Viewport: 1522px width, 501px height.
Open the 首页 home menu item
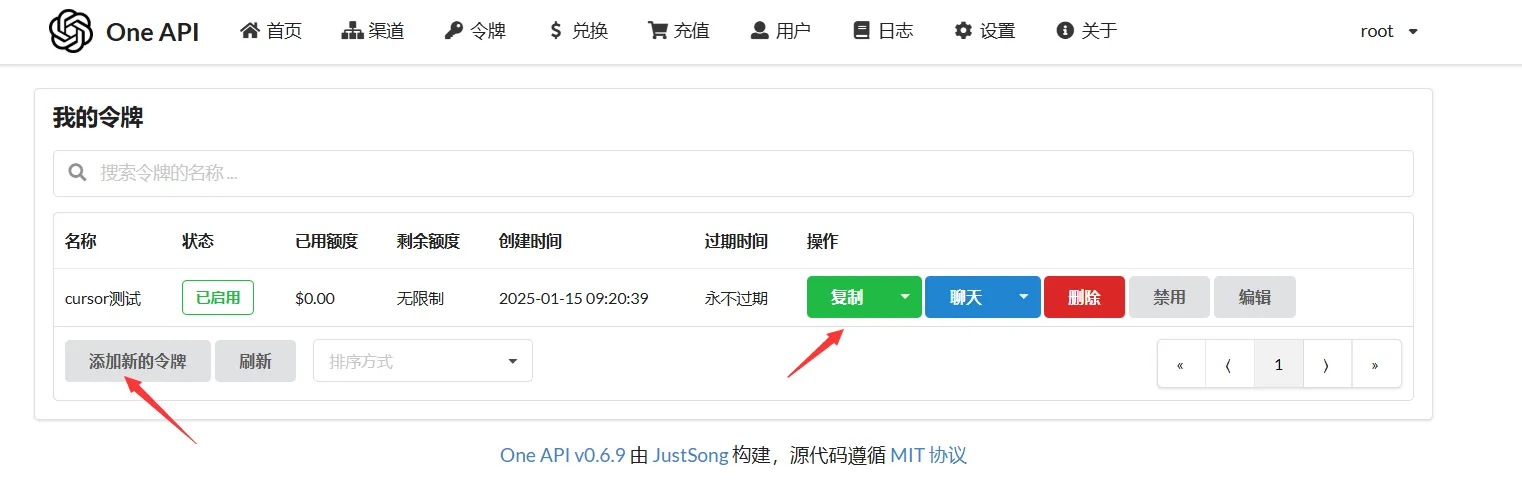(271, 31)
